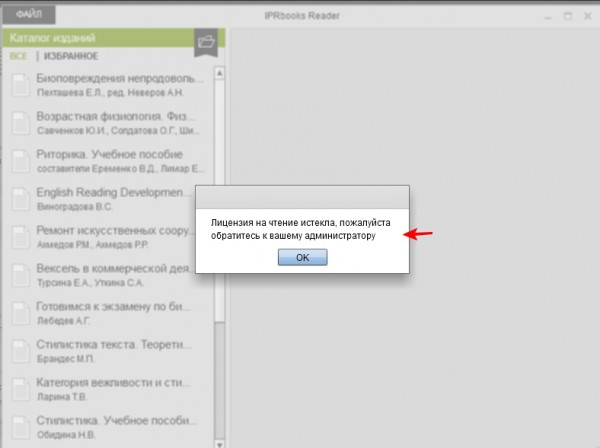Maximize the IPRbooks Reader window

568,16
